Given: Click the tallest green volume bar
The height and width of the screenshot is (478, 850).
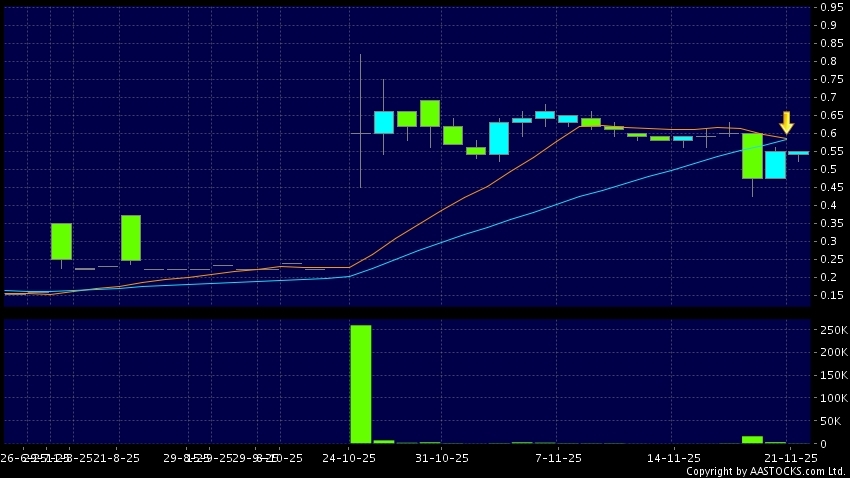Looking at the screenshot, I should 360,383.
